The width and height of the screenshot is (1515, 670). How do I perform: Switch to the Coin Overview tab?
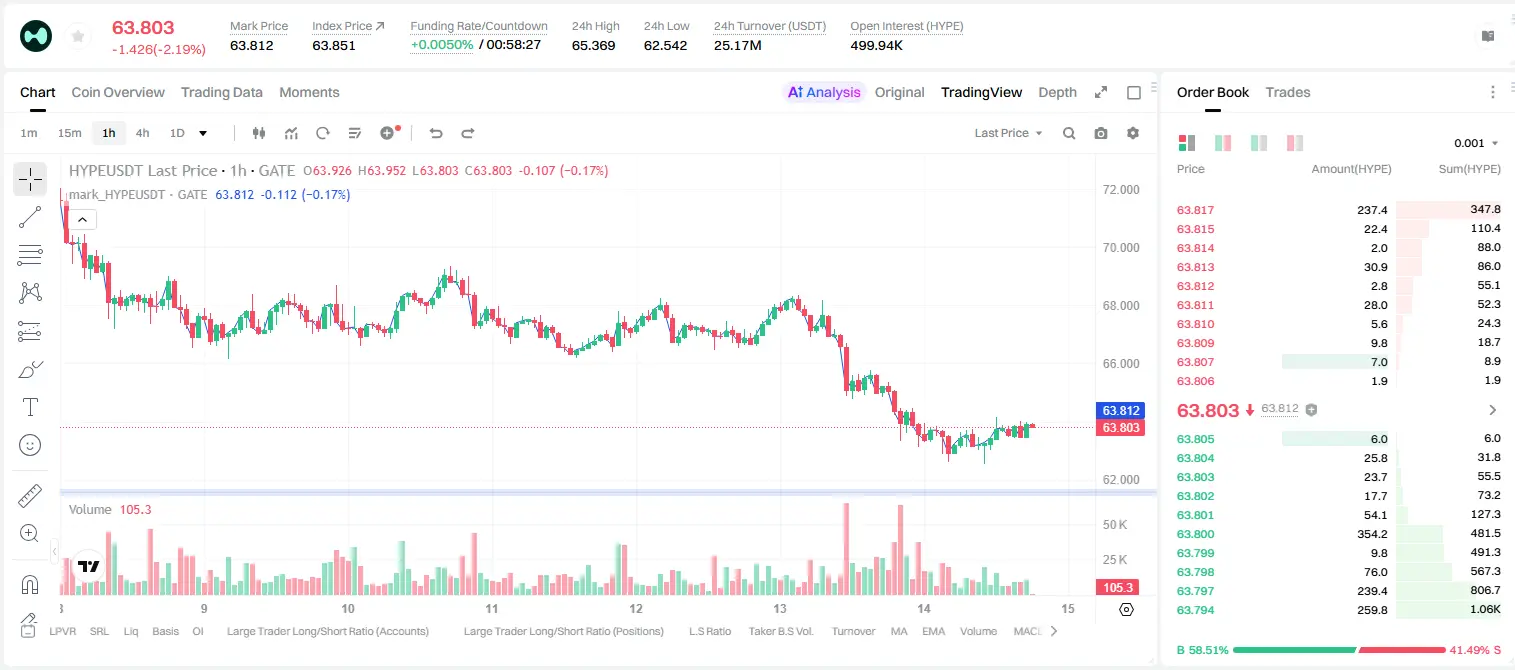coord(118,92)
